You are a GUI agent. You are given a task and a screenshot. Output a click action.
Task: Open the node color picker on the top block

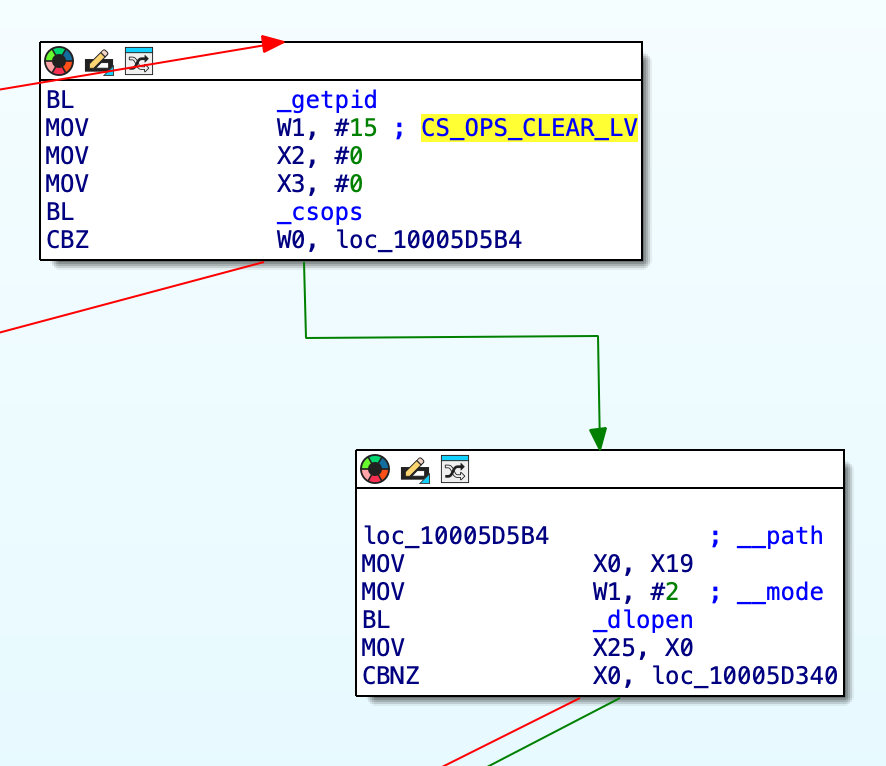[x=58, y=61]
